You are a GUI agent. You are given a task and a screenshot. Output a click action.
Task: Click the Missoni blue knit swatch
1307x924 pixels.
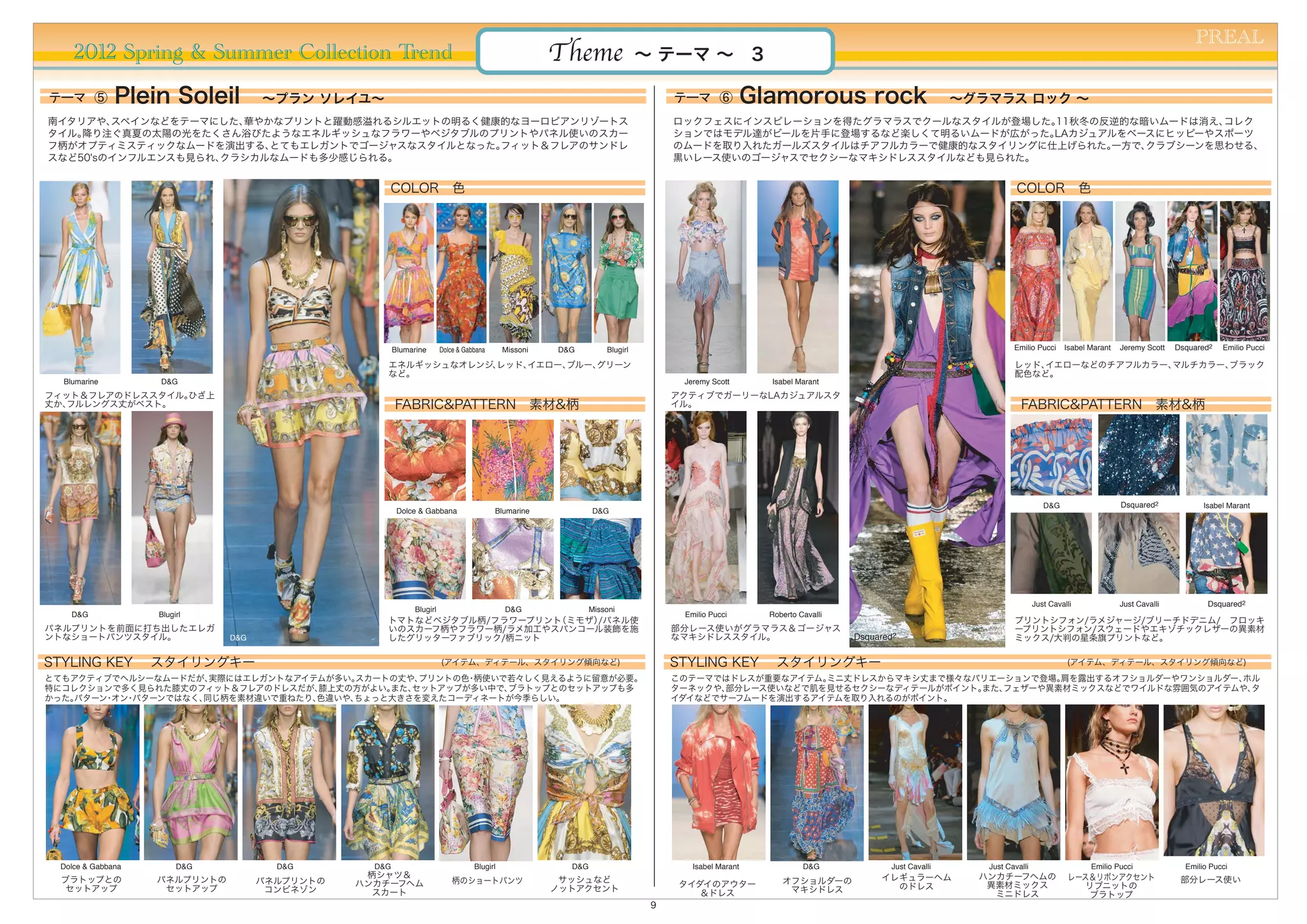601,558
